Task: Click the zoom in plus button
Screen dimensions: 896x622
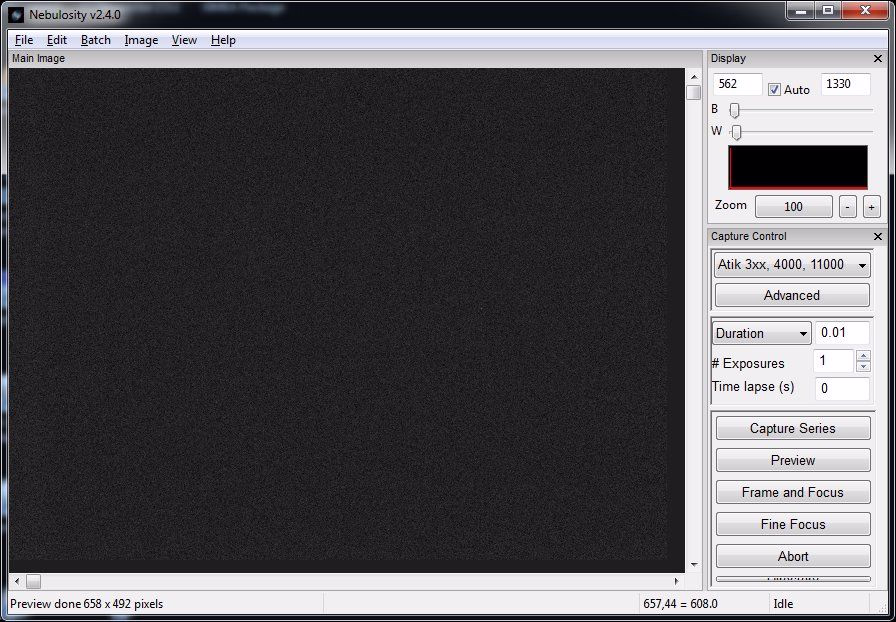Action: tap(871, 207)
